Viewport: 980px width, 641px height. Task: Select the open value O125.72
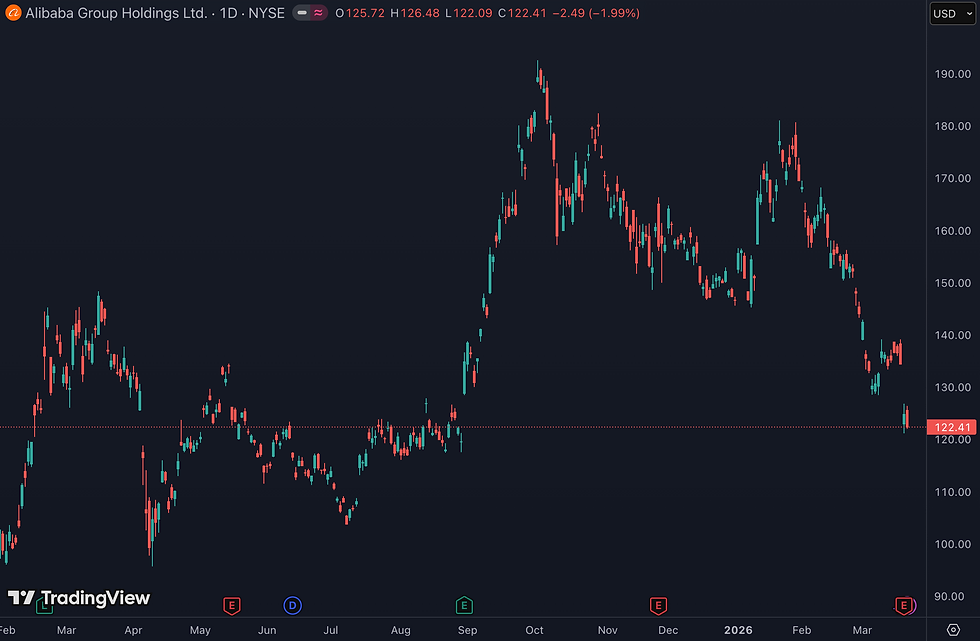pyautogui.click(x=360, y=13)
